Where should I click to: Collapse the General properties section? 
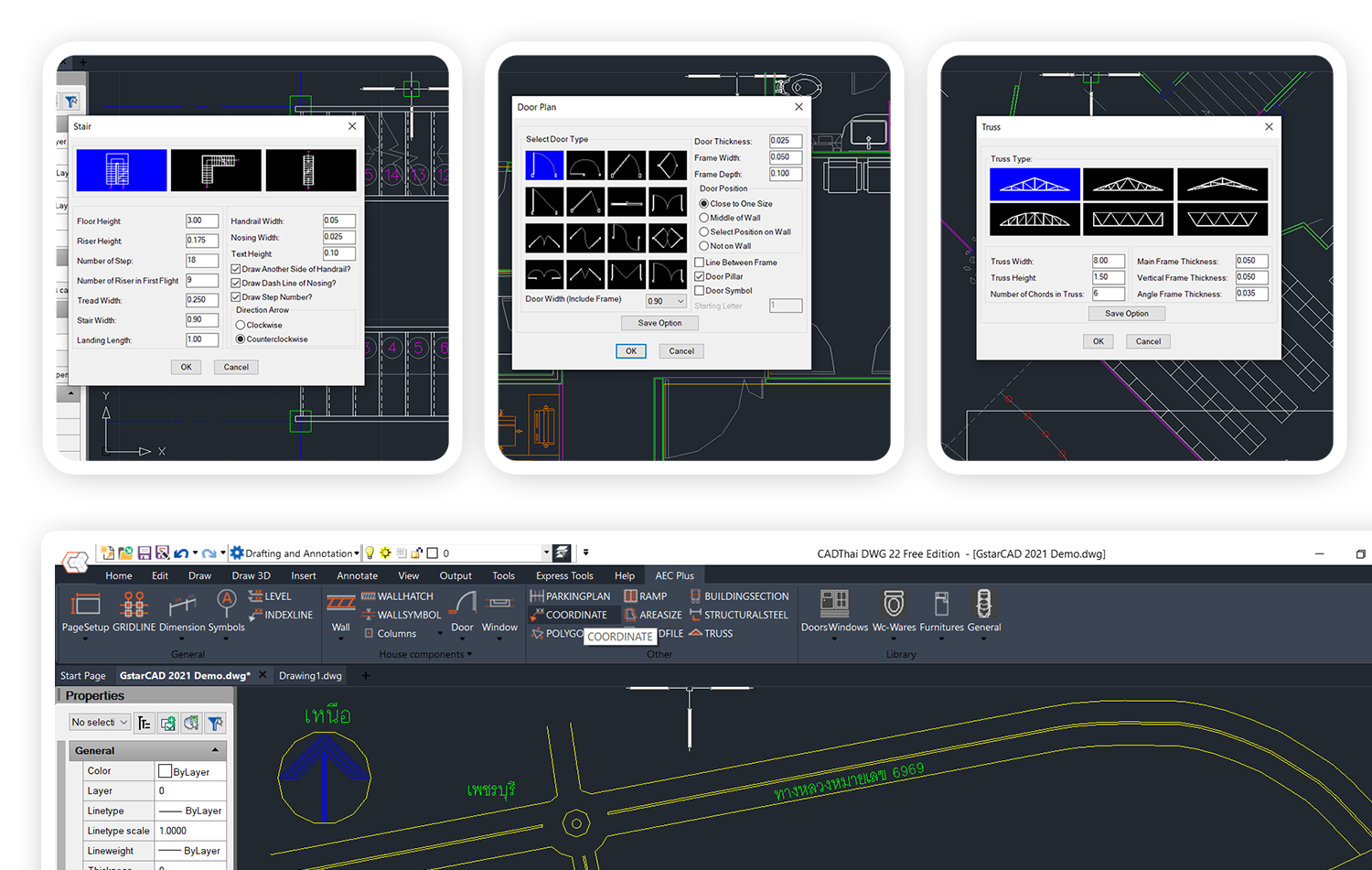[216, 750]
